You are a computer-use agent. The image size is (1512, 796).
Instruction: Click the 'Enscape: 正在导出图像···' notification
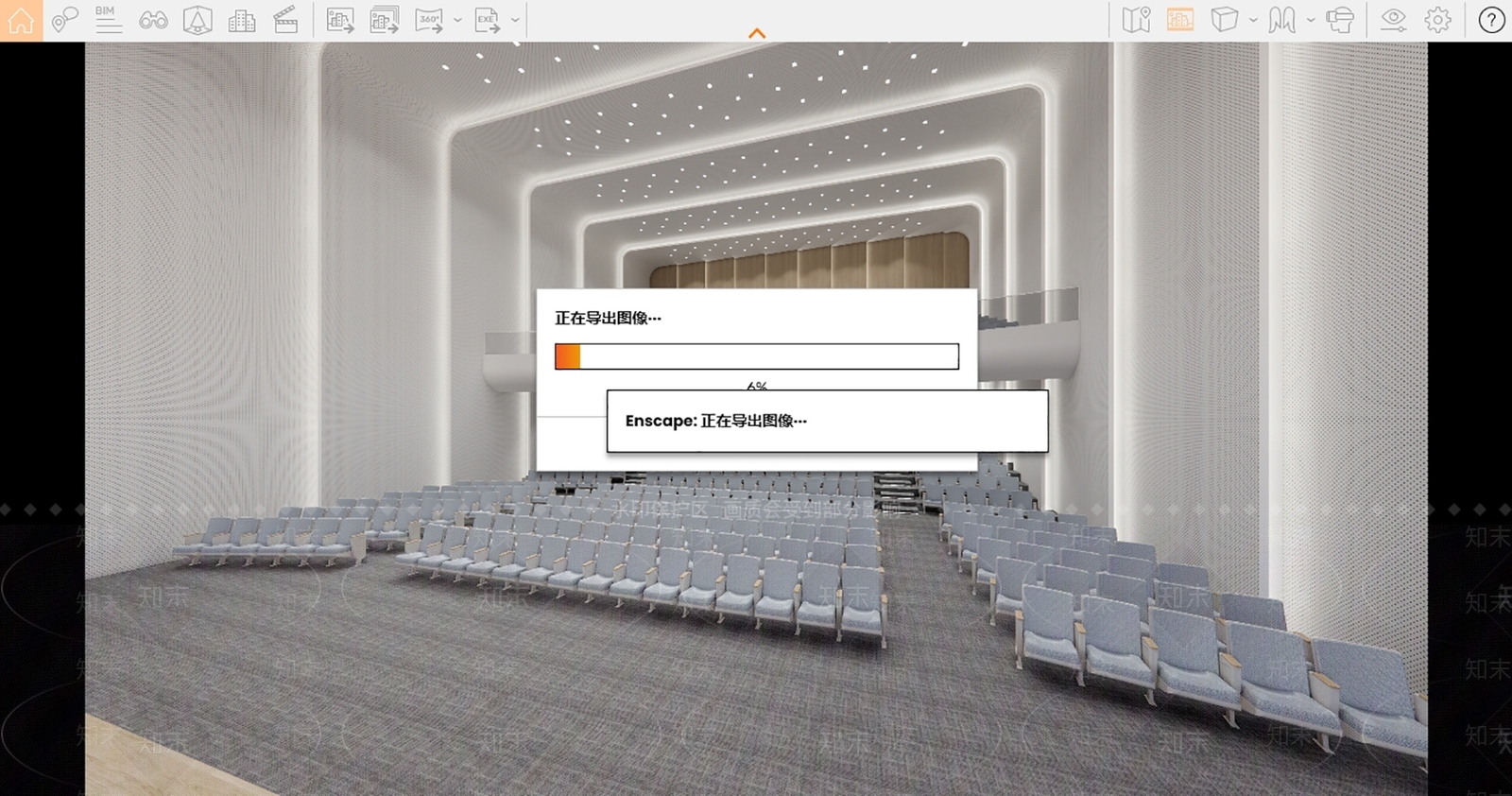click(827, 422)
